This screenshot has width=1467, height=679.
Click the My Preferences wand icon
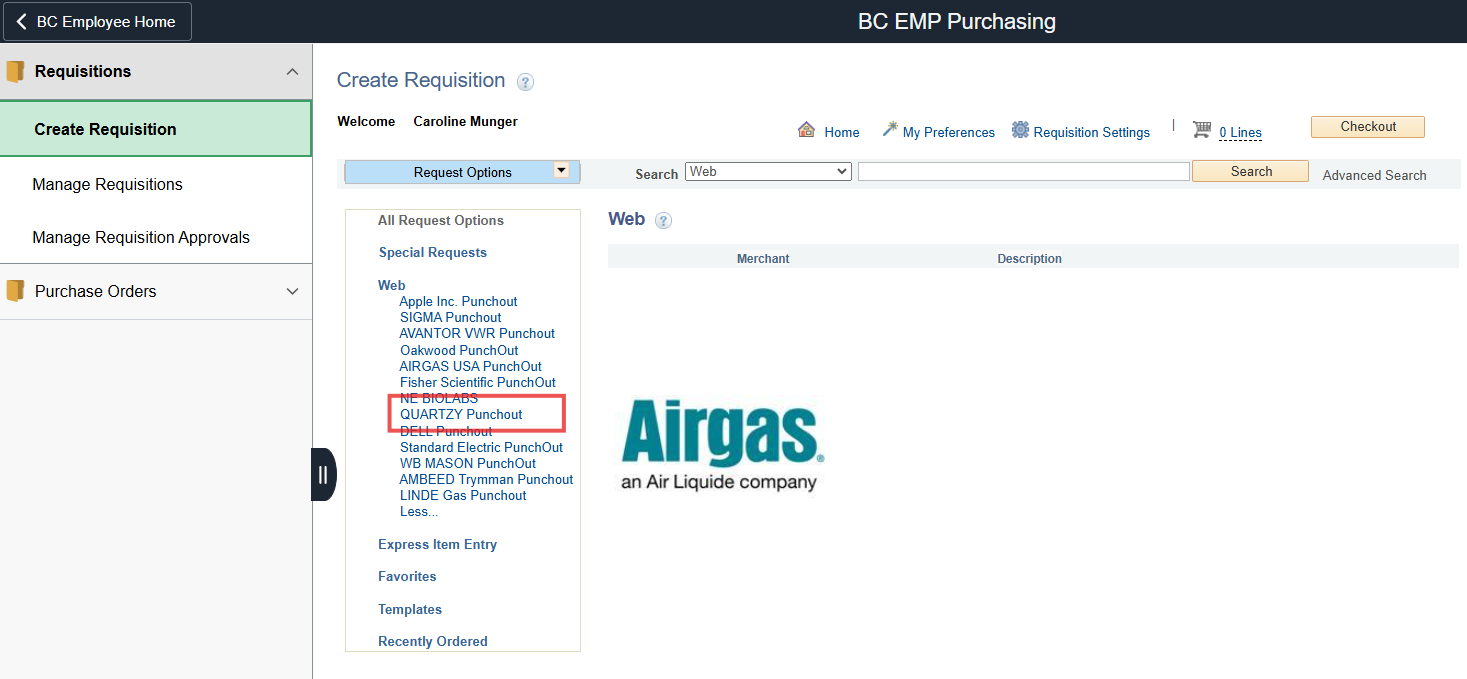(x=890, y=130)
